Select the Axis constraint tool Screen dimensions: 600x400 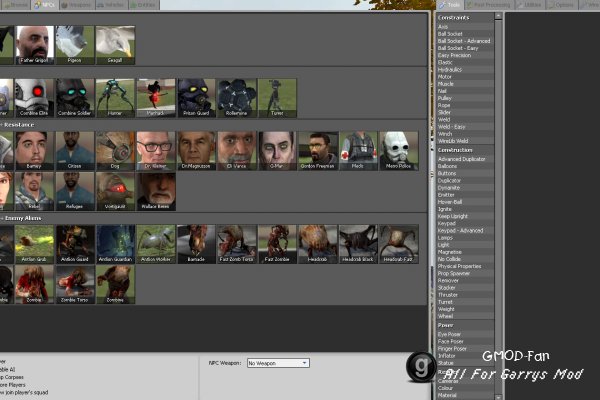[x=465, y=27]
